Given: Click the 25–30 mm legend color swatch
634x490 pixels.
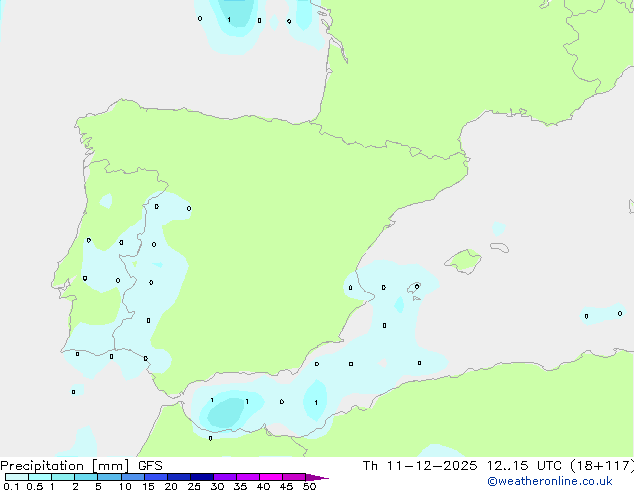Looking at the screenshot, I should 202,477.
